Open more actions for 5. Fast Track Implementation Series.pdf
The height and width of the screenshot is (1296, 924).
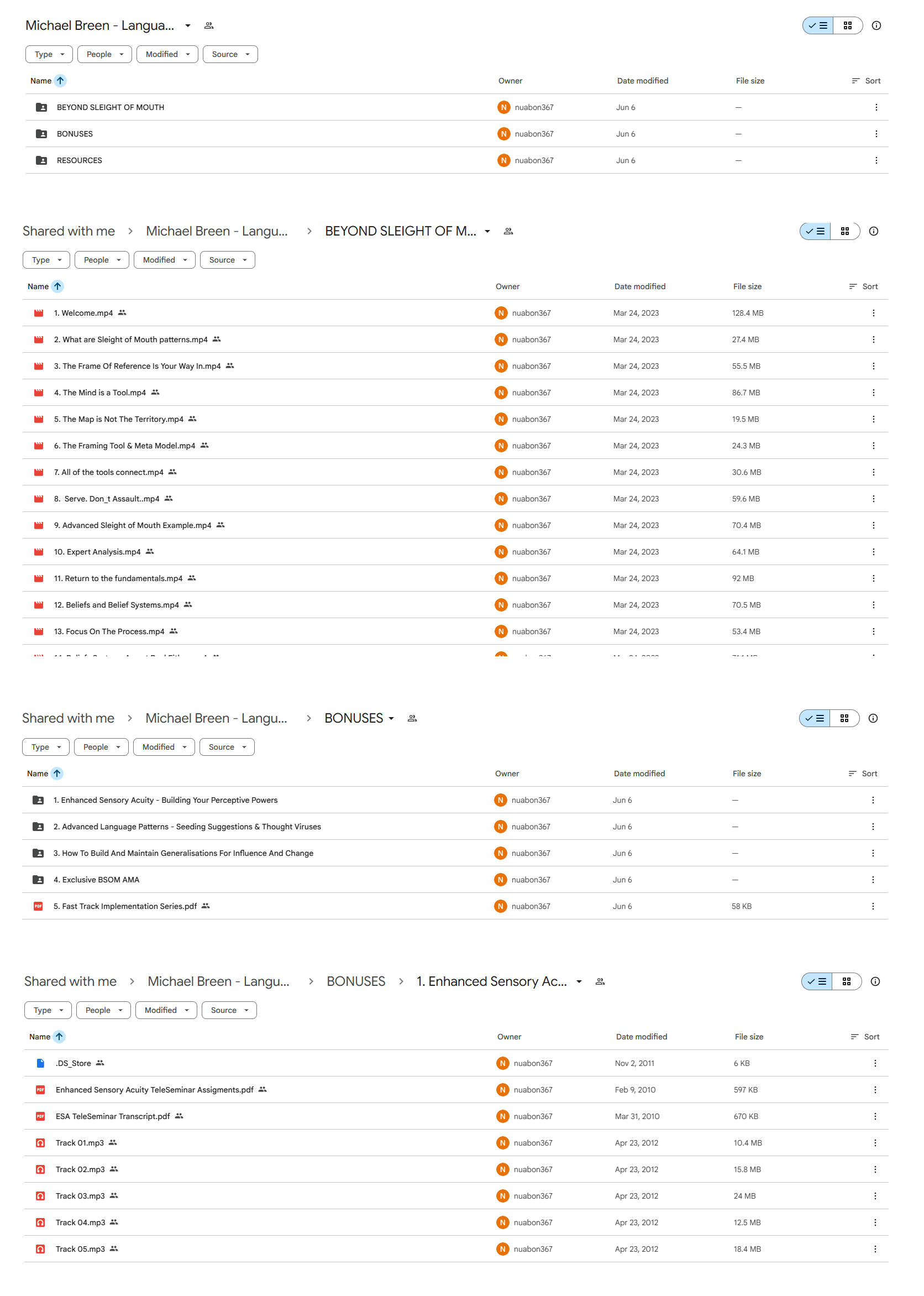tap(872, 907)
